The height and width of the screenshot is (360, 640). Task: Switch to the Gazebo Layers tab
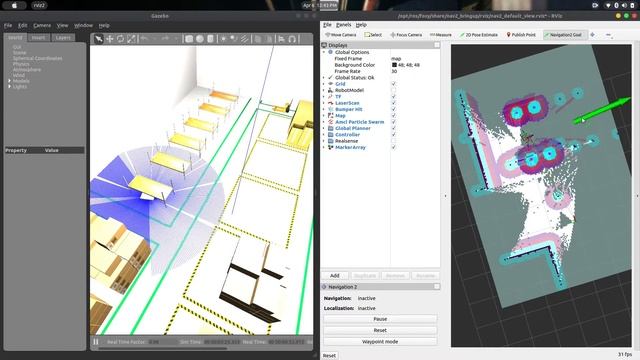[63, 38]
